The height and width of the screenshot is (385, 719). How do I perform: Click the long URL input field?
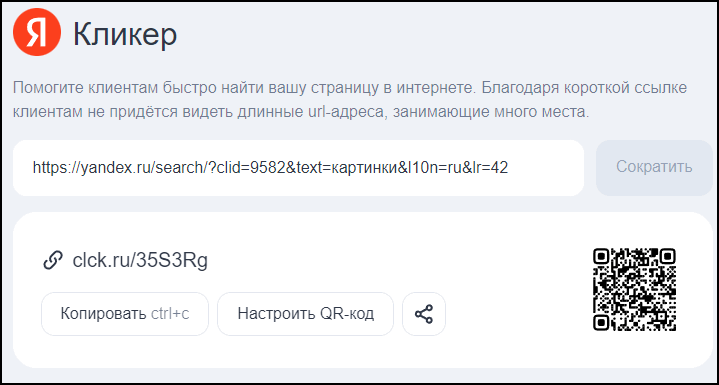tap(299, 168)
